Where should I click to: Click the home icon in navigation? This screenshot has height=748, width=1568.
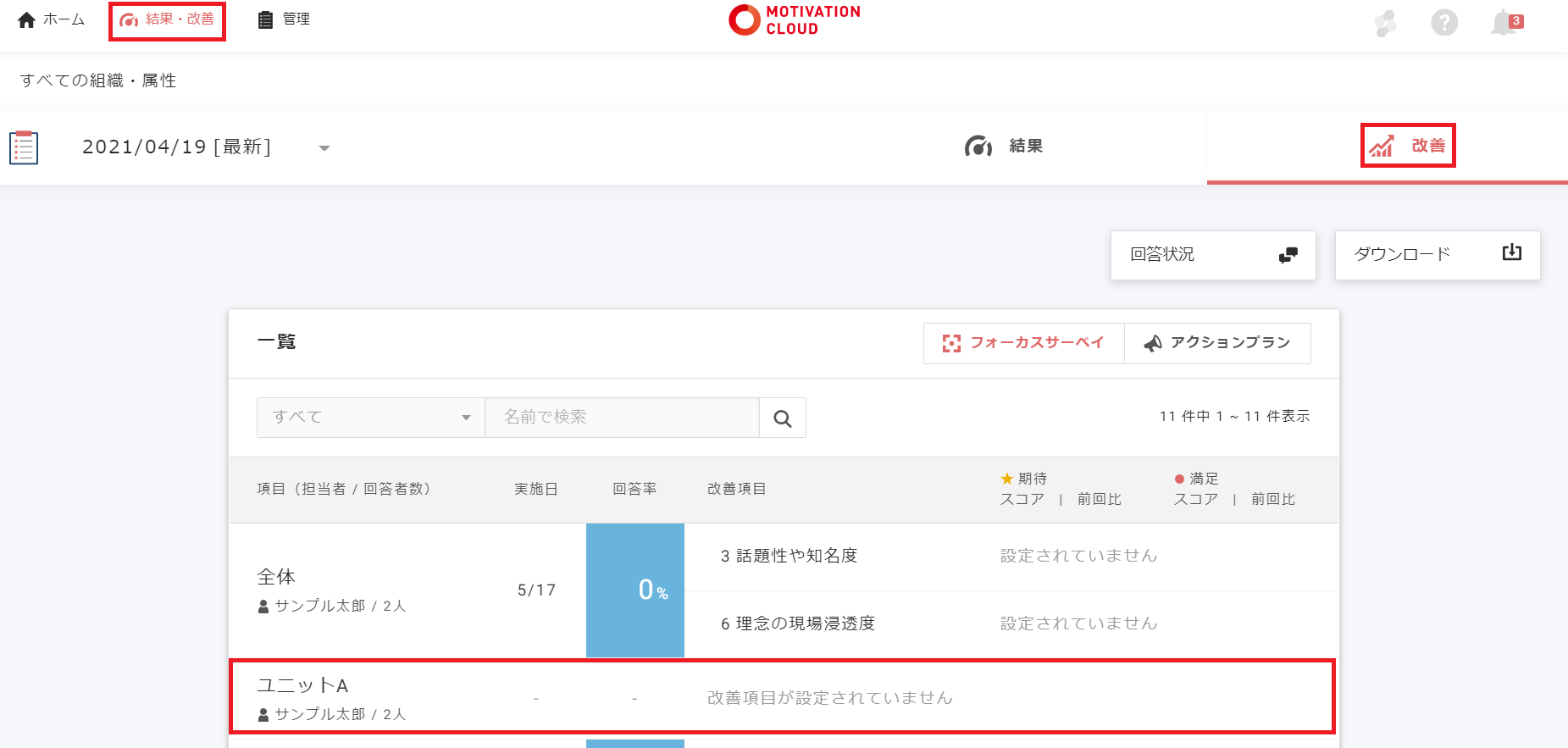click(27, 19)
